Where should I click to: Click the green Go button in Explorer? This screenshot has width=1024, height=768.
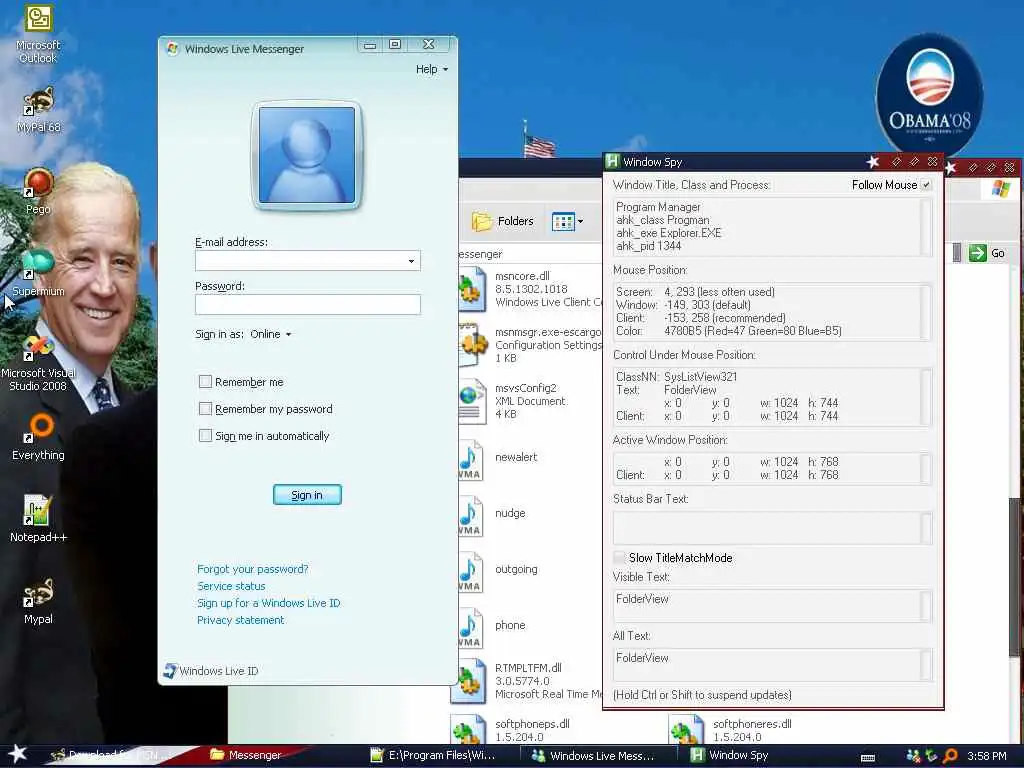[987, 253]
